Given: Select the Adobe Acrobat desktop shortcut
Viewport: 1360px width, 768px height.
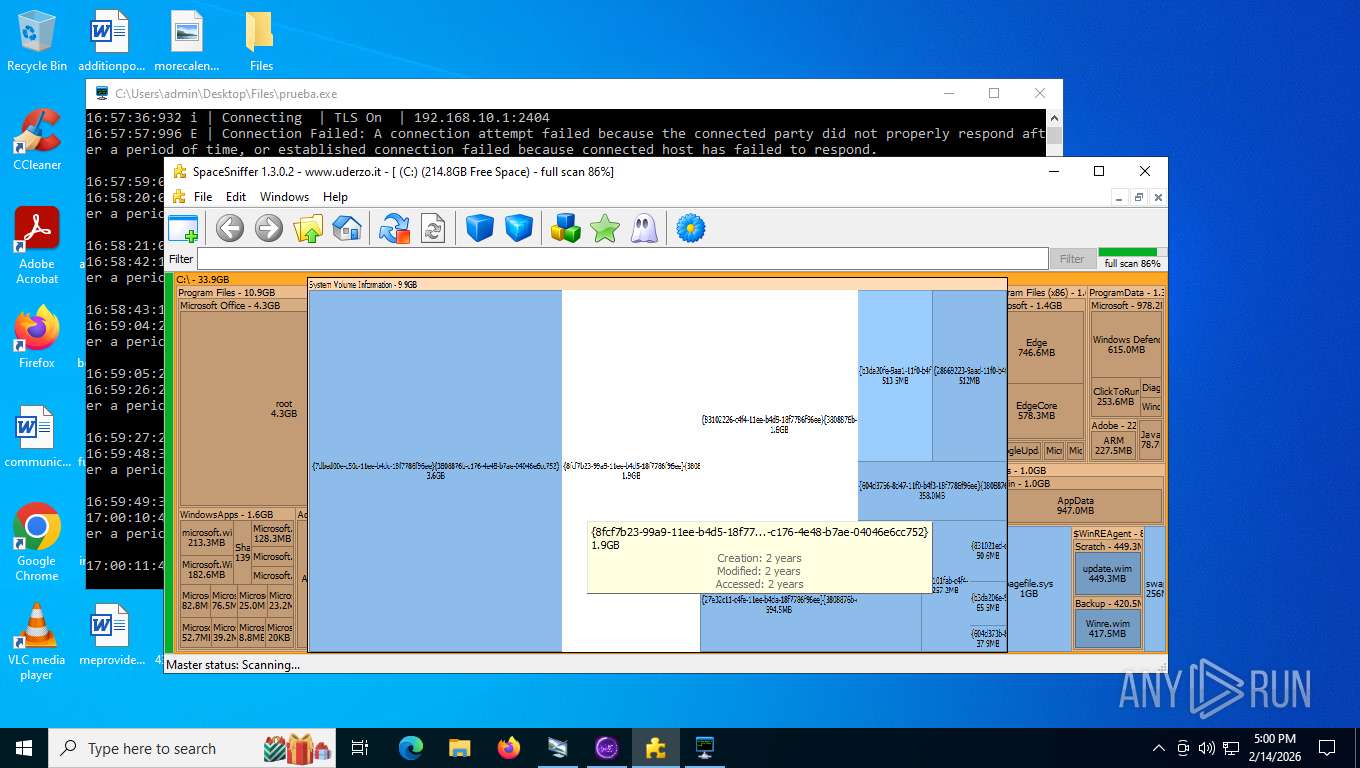Looking at the screenshot, I should click(x=37, y=245).
